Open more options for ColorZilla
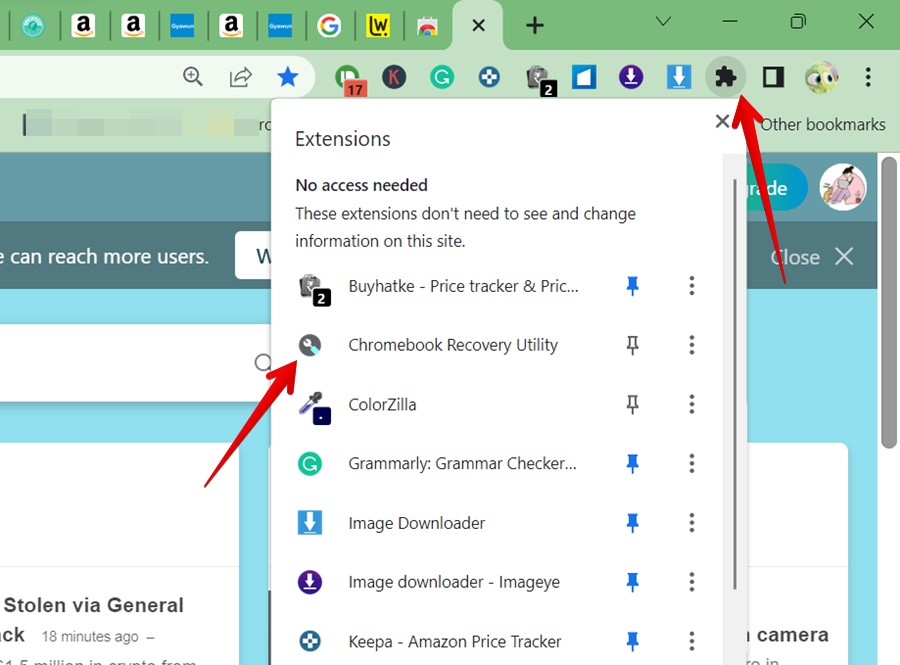The width and height of the screenshot is (900, 665). click(x=691, y=404)
